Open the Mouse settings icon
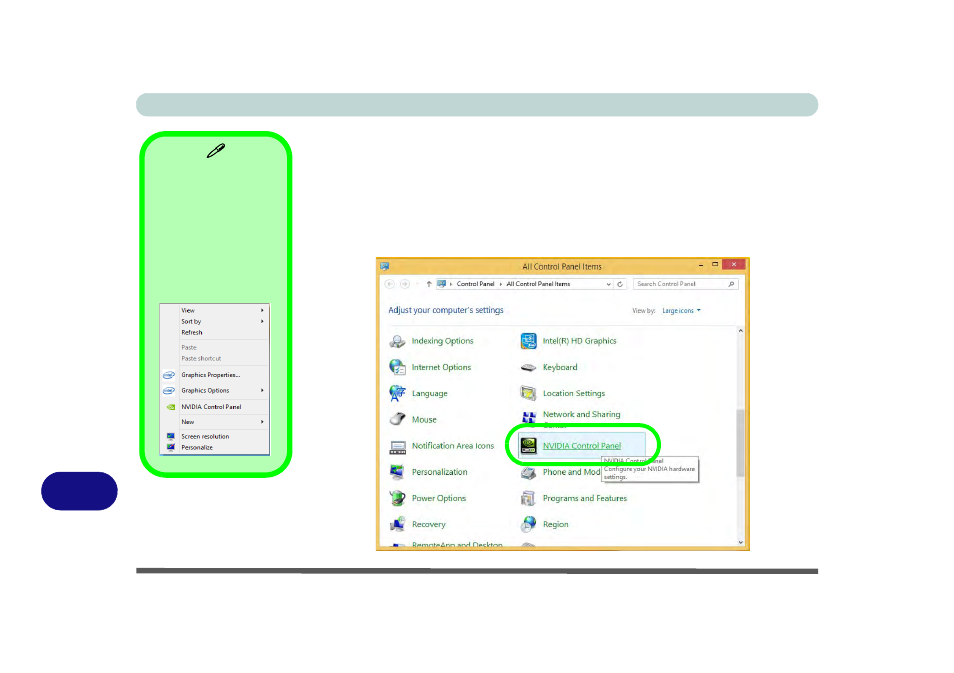This screenshot has height=673, width=954. 397,419
